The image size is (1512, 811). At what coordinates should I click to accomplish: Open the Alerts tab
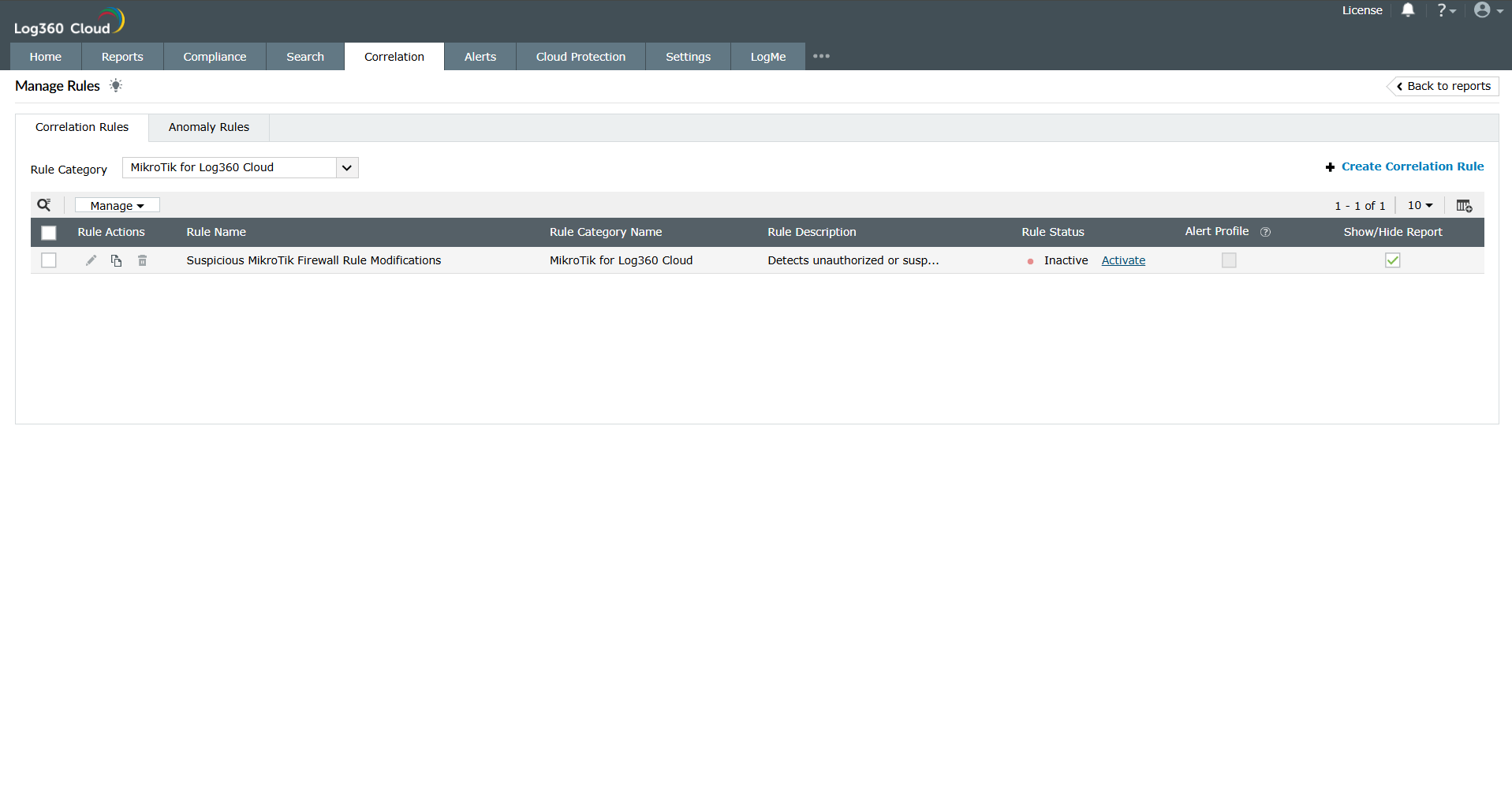pyautogui.click(x=480, y=57)
